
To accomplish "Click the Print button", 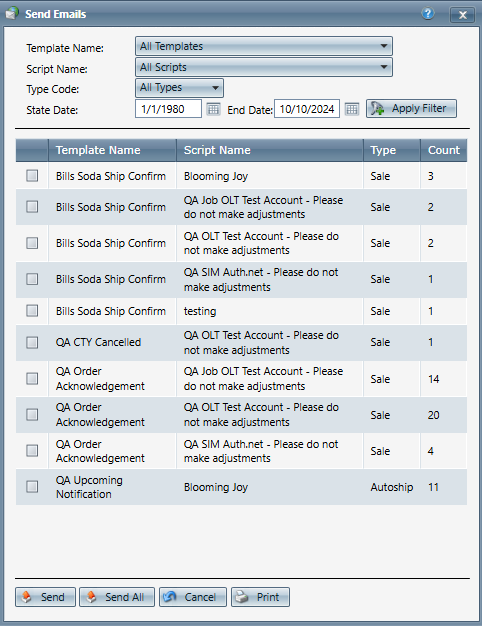I will pyautogui.click(x=260, y=597).
